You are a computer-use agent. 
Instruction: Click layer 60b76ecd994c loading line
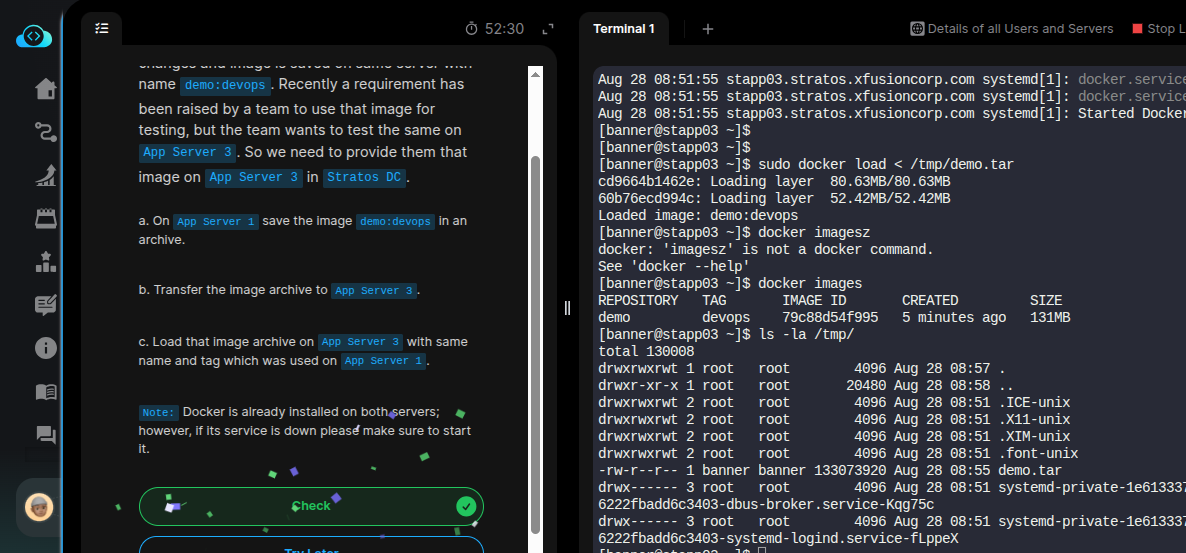pyautogui.click(x=774, y=198)
